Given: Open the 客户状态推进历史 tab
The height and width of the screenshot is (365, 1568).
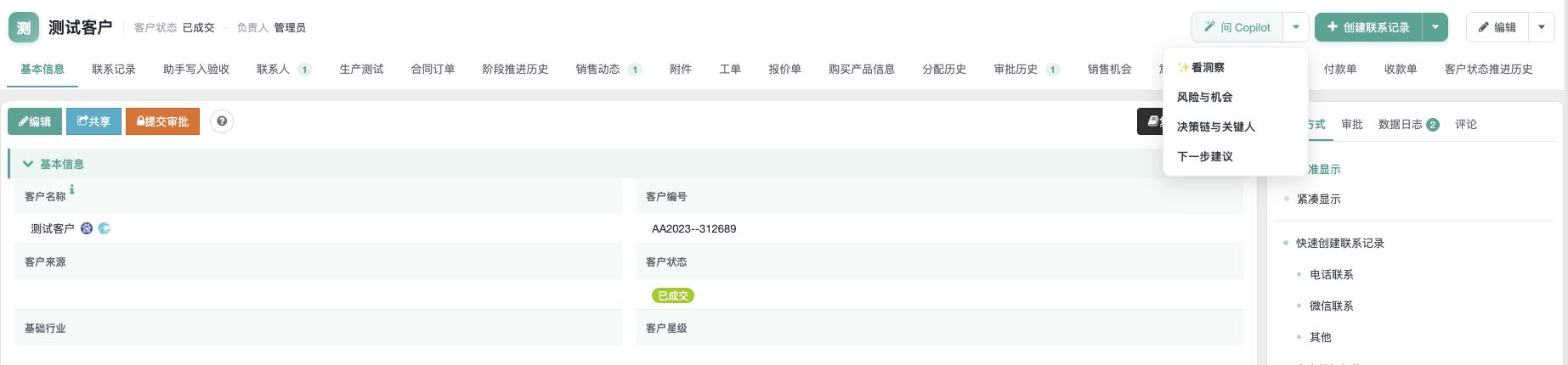Looking at the screenshot, I should pos(1488,69).
